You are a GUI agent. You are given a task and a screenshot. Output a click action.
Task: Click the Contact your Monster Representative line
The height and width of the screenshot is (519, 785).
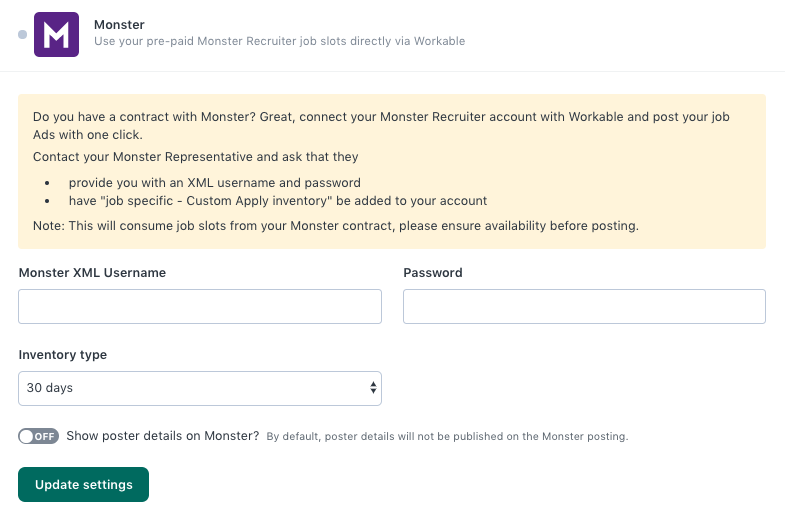click(196, 157)
